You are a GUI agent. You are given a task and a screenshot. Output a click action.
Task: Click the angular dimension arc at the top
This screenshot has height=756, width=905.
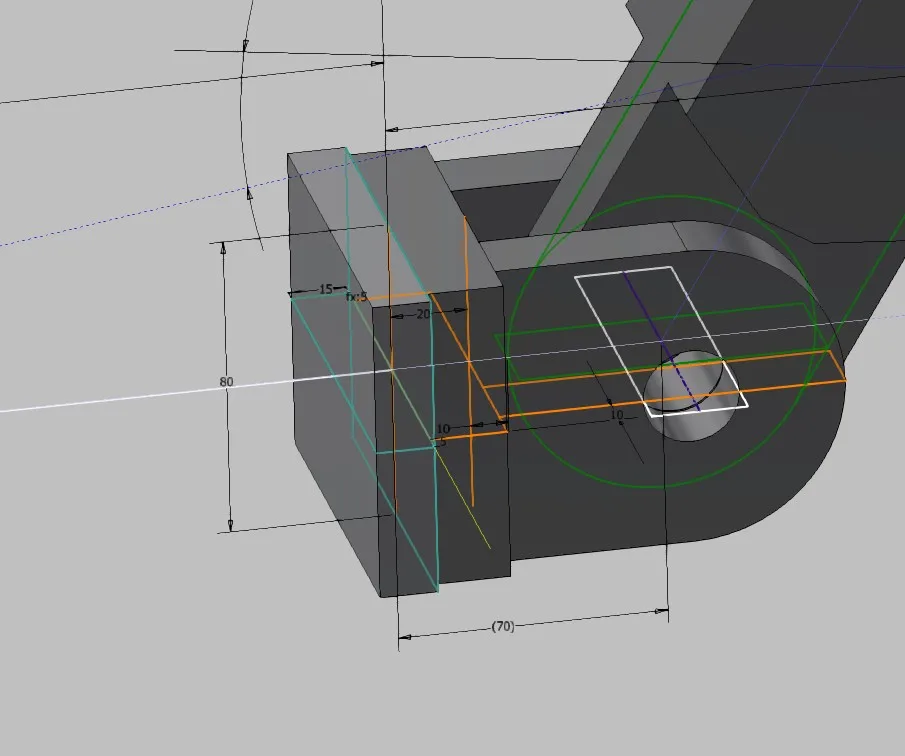(243, 120)
